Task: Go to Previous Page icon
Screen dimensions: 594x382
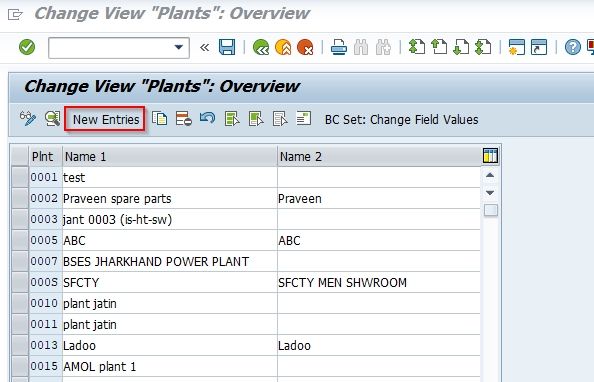Action: tap(439, 47)
